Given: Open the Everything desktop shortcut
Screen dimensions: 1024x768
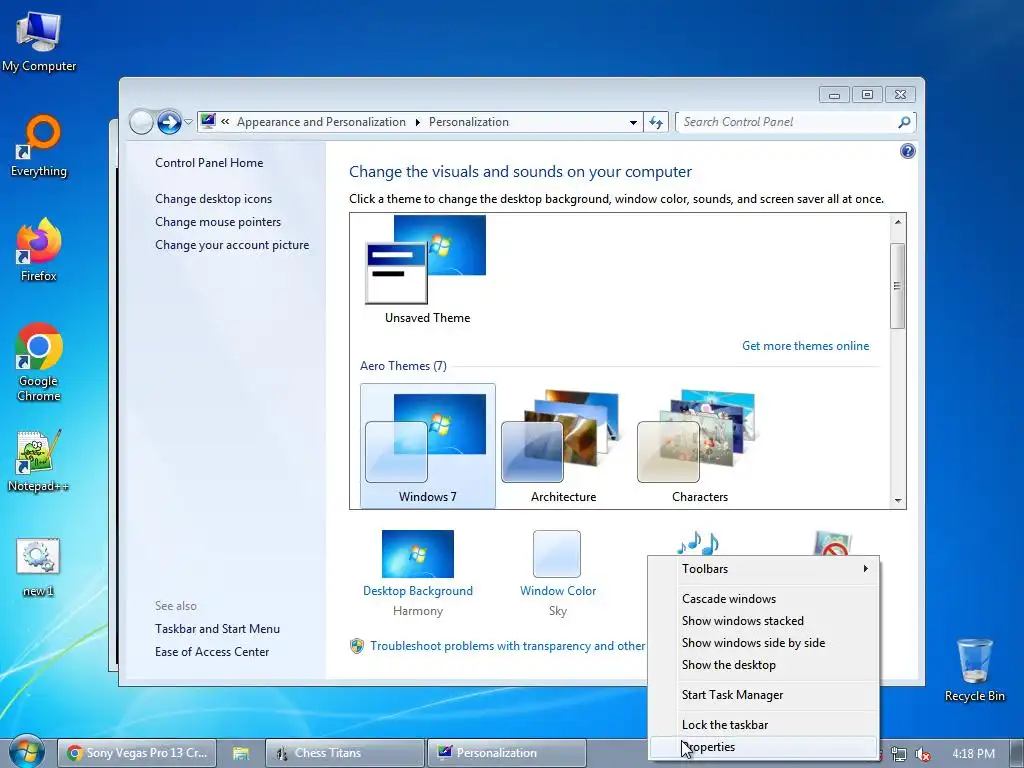Looking at the screenshot, I should [39, 146].
